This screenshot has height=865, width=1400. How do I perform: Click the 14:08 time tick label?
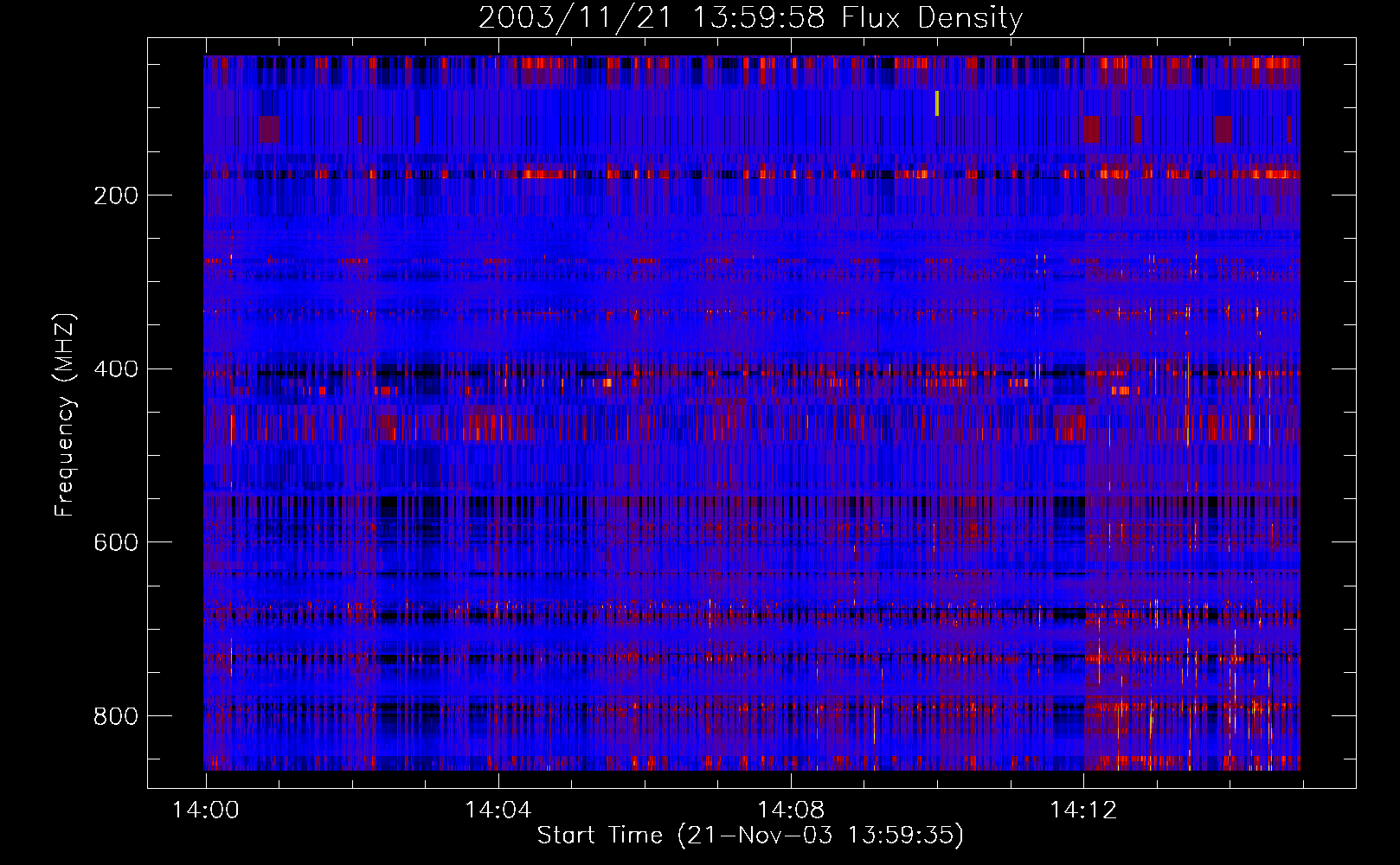click(790, 811)
